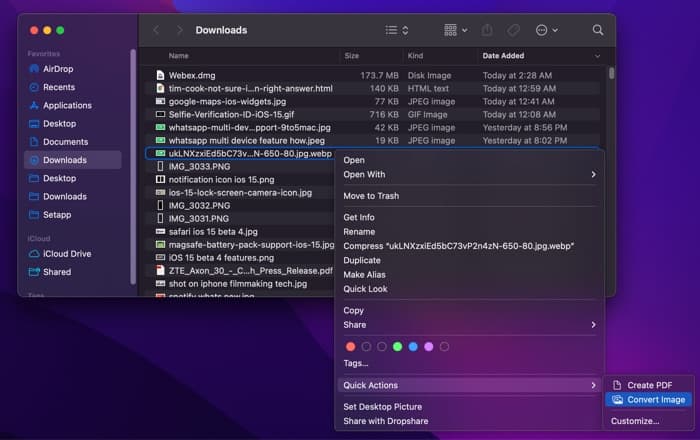Sort by Kind column header
700x440 pixels.
click(415, 56)
